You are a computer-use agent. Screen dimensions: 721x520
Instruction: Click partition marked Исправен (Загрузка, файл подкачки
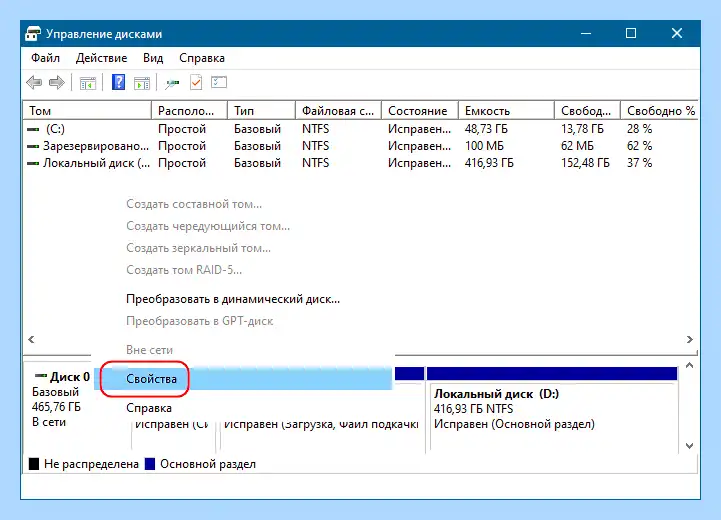click(321, 424)
